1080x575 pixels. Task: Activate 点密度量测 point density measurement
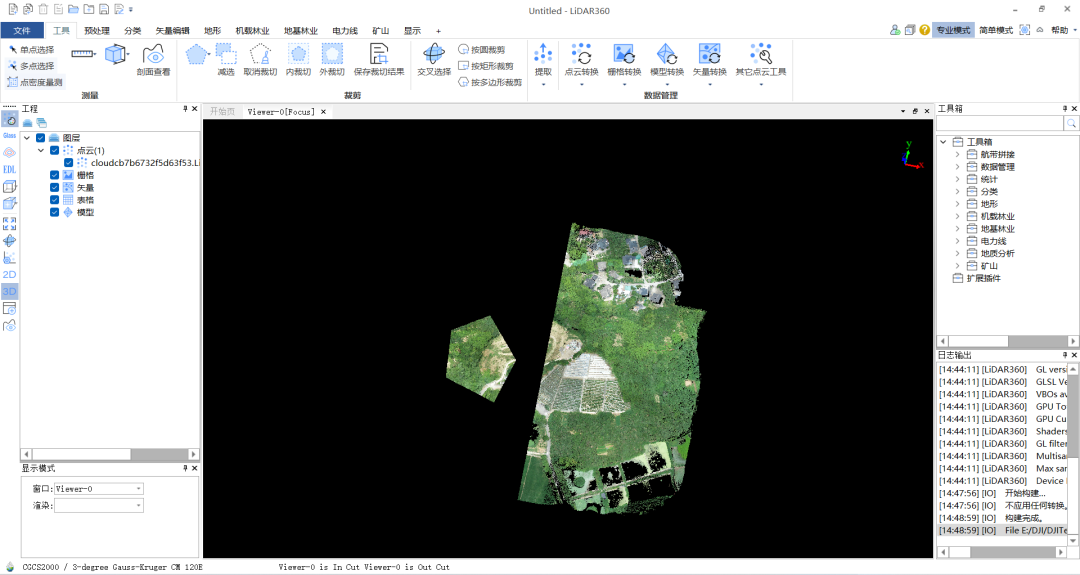tap(35, 82)
